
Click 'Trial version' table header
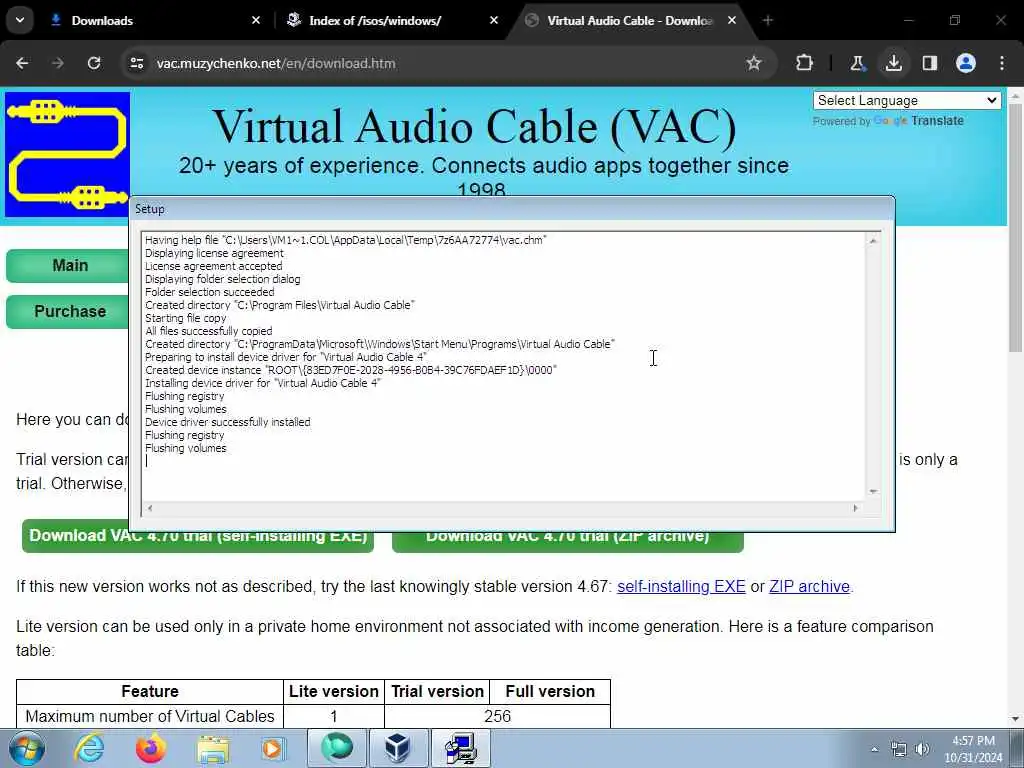[437, 692]
